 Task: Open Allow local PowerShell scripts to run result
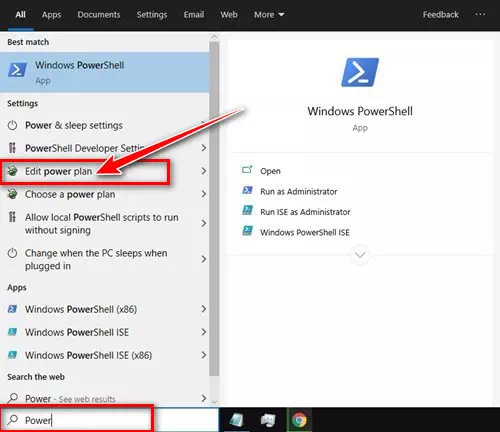(x=104, y=223)
